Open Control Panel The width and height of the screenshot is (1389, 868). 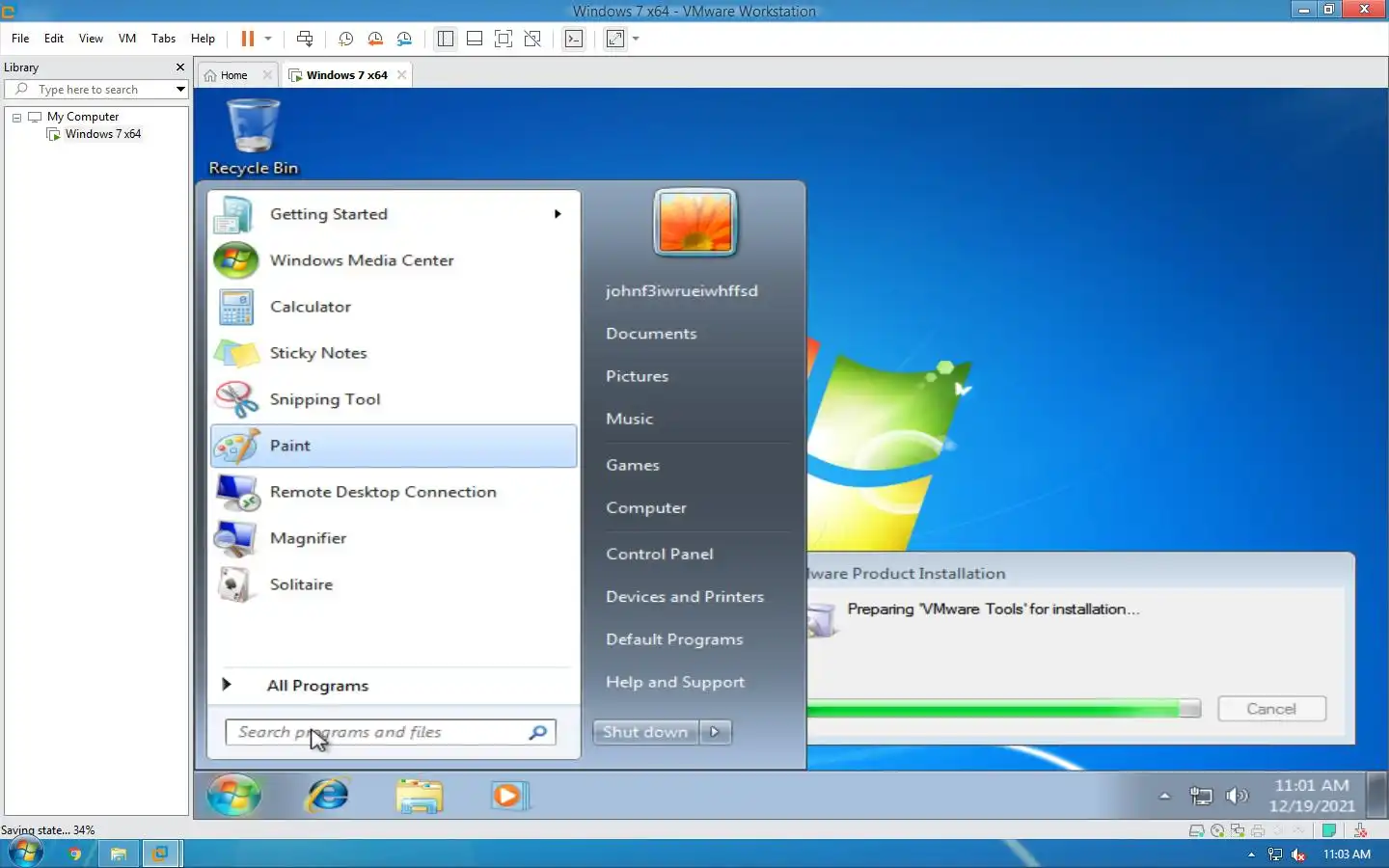tap(660, 554)
